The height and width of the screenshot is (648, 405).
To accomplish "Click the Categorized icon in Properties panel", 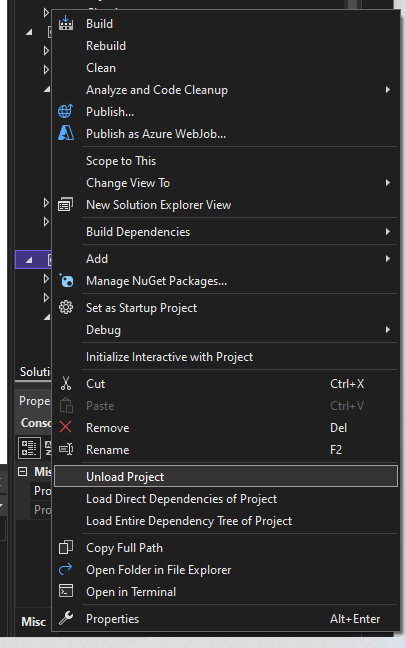I will pos(29,448).
